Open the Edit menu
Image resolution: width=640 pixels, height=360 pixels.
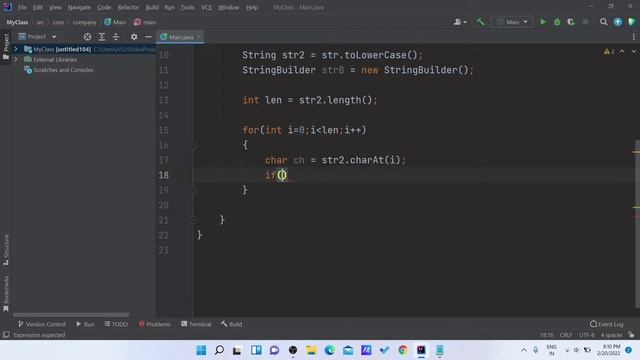point(38,7)
